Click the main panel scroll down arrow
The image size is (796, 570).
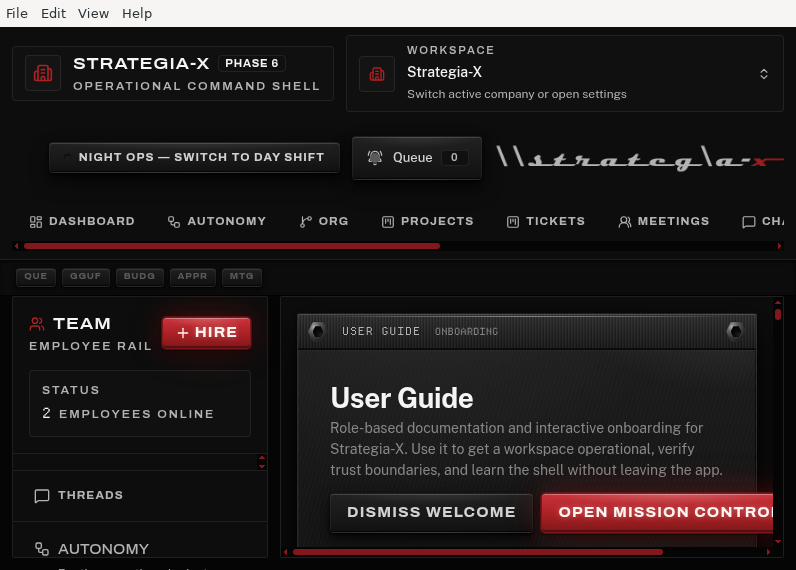click(778, 542)
